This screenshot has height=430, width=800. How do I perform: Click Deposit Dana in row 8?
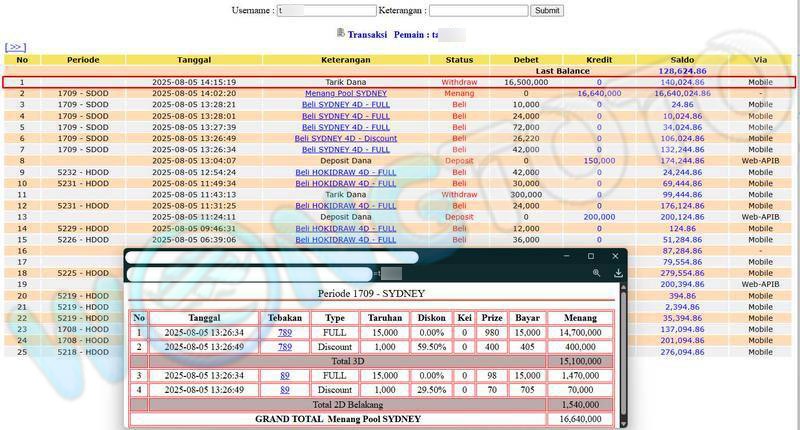point(346,161)
